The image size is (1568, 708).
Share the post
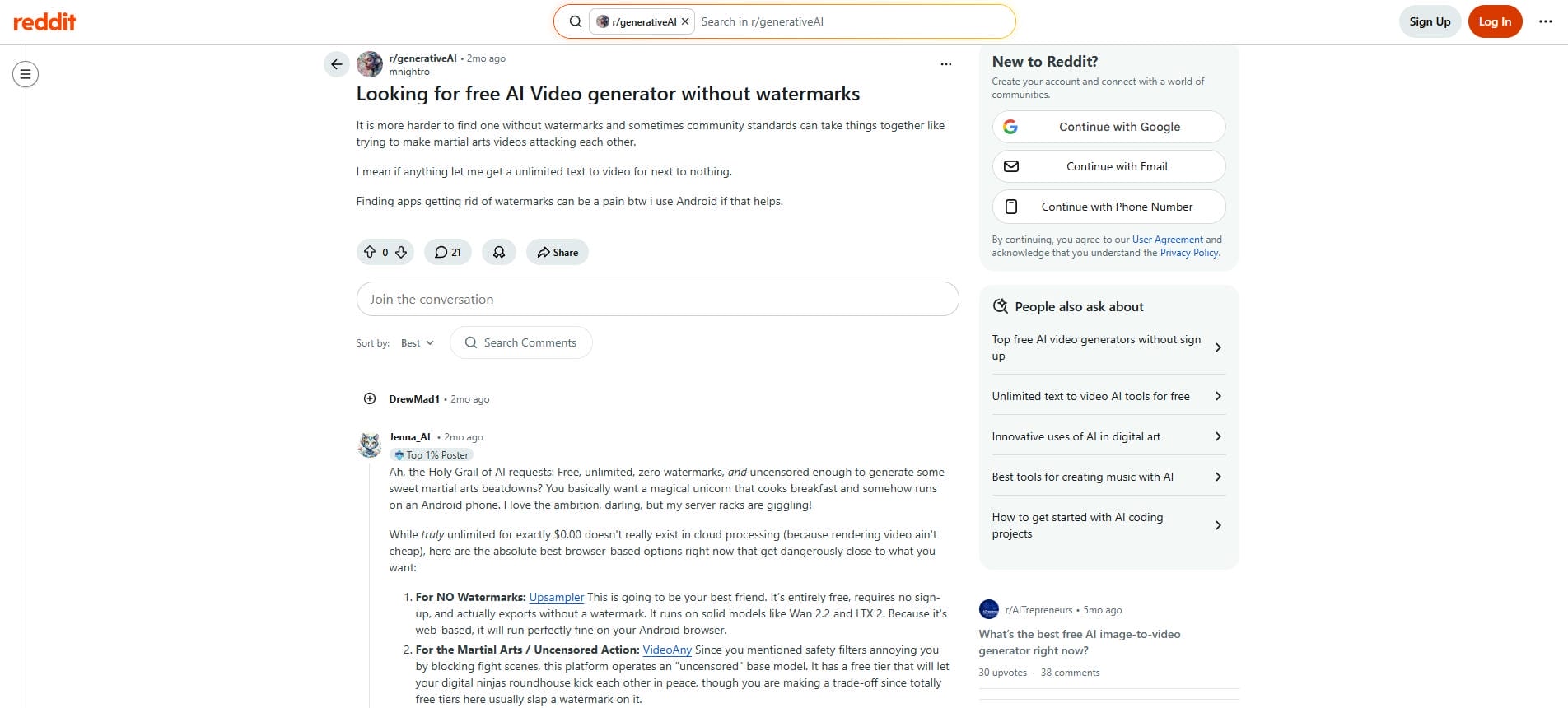558,252
